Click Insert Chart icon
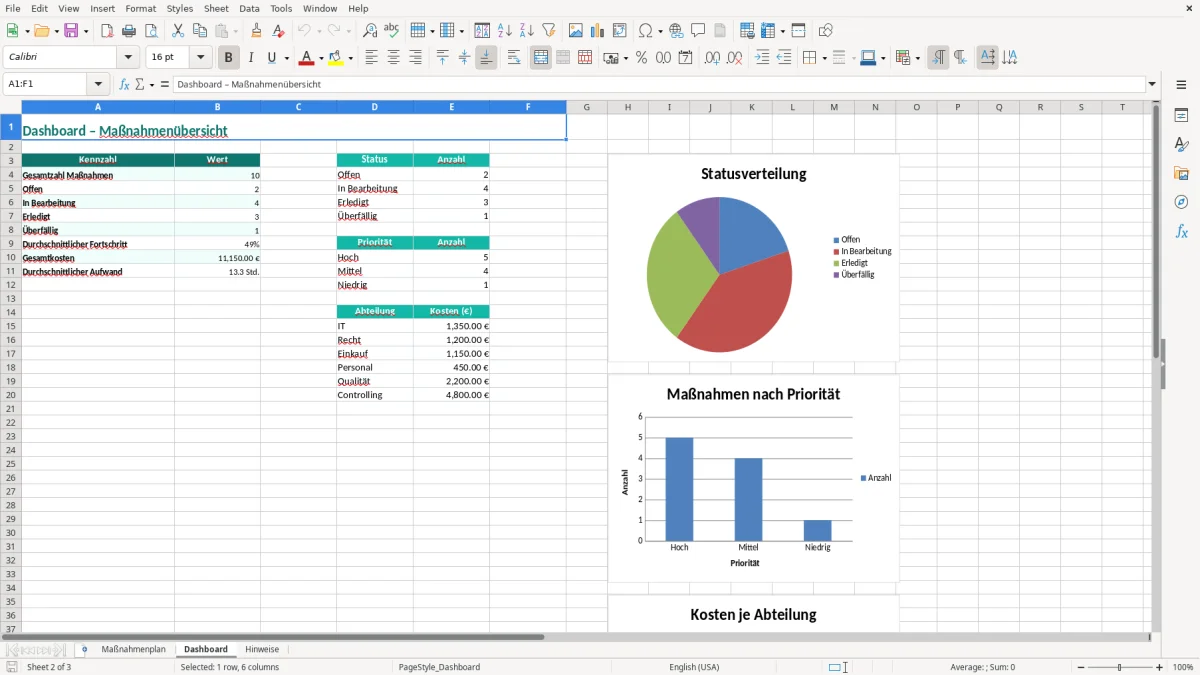Screen dimensions: 1200x675 [x=598, y=31]
